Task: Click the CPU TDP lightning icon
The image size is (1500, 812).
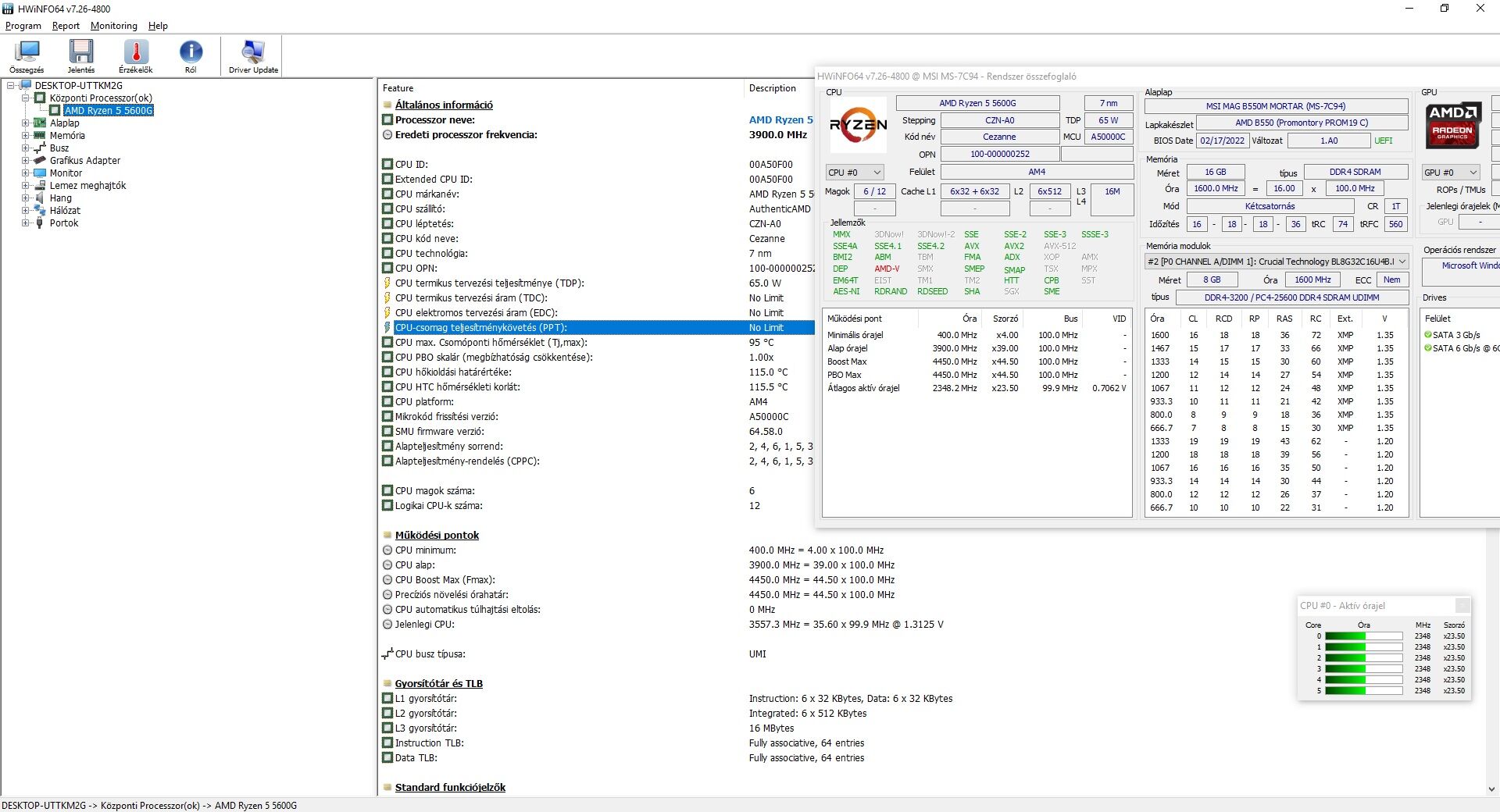Action: (387, 283)
